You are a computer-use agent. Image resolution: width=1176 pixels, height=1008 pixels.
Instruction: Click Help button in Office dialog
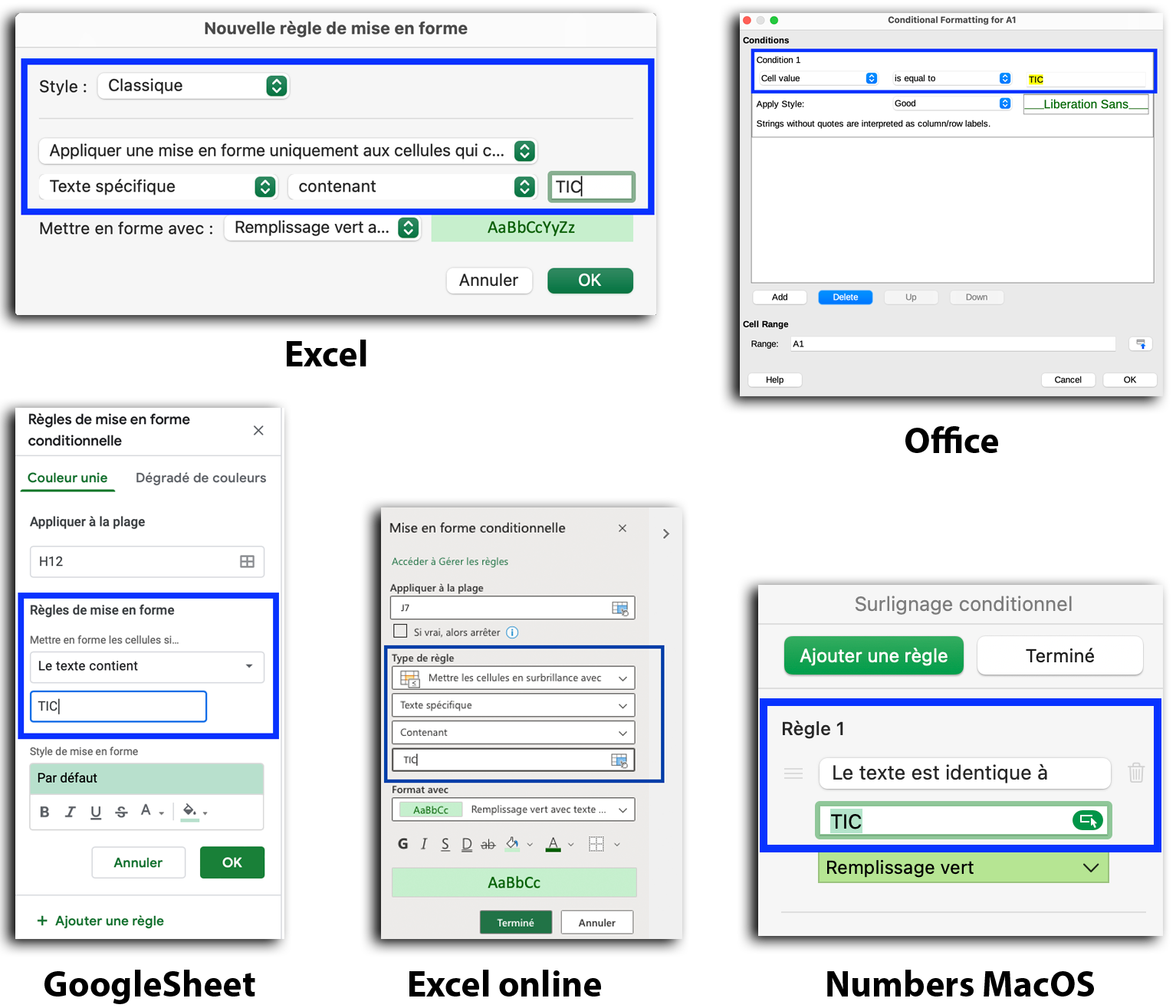tap(775, 380)
